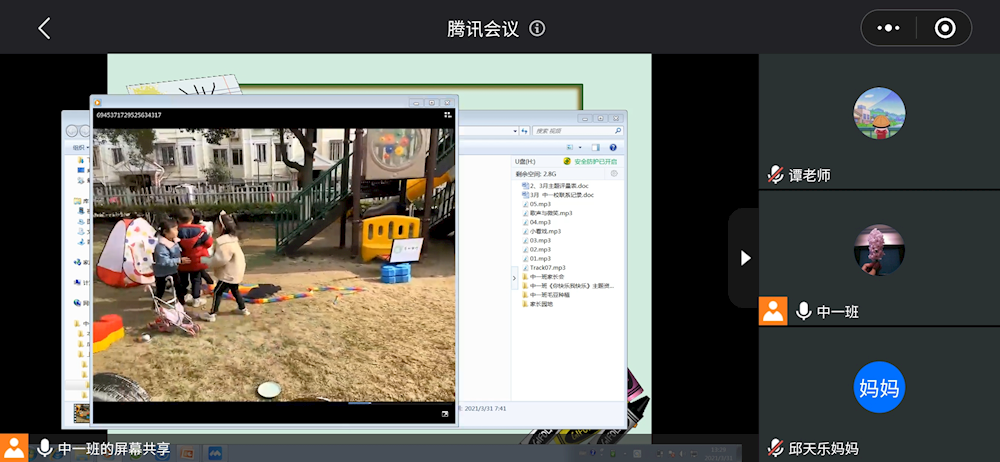Tap the orange presenter icon at bottom-left
This screenshot has height=462, width=1000.
point(14,448)
